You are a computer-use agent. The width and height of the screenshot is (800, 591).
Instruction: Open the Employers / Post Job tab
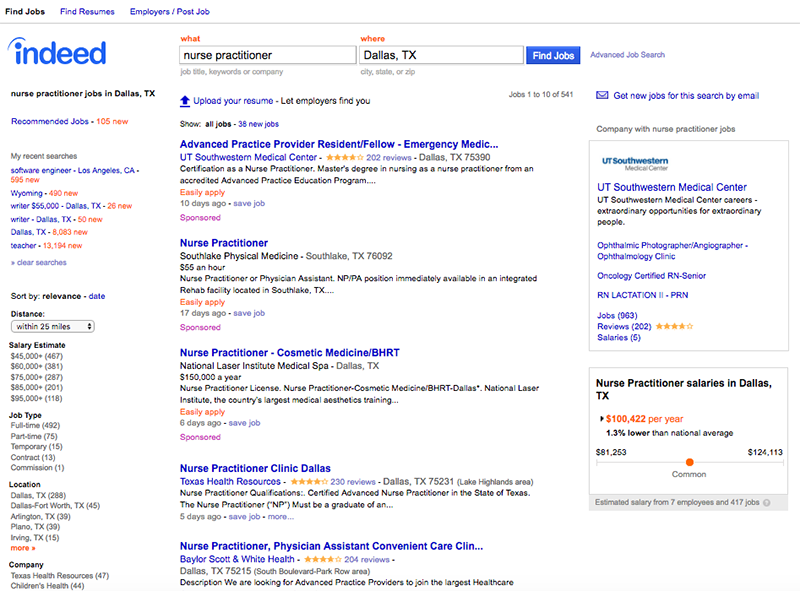click(x=169, y=11)
